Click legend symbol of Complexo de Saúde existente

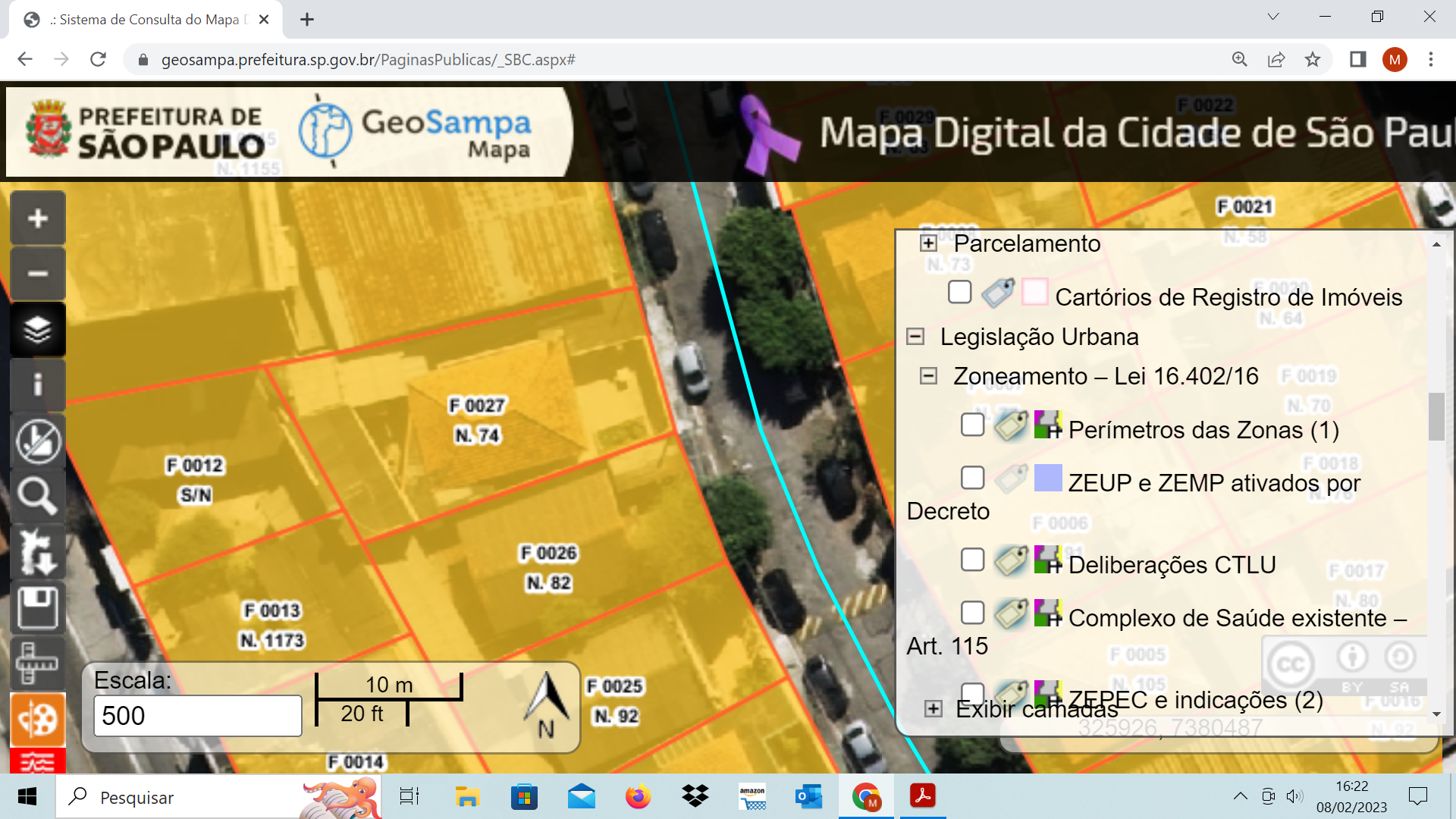[x=1048, y=613]
